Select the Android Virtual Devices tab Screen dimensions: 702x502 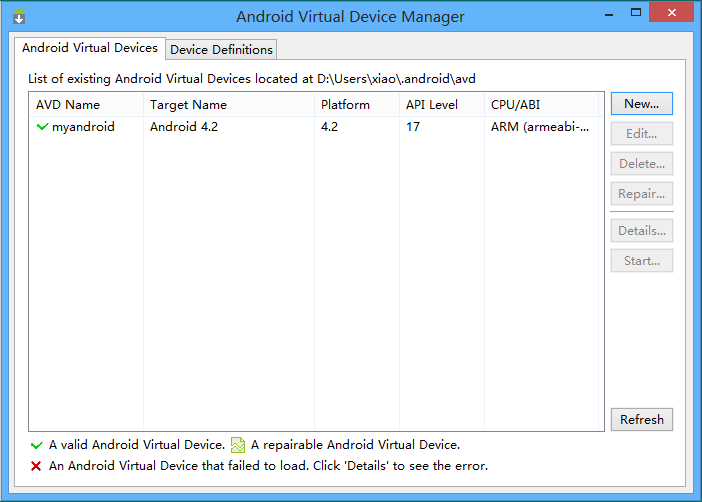pyautogui.click(x=90, y=47)
